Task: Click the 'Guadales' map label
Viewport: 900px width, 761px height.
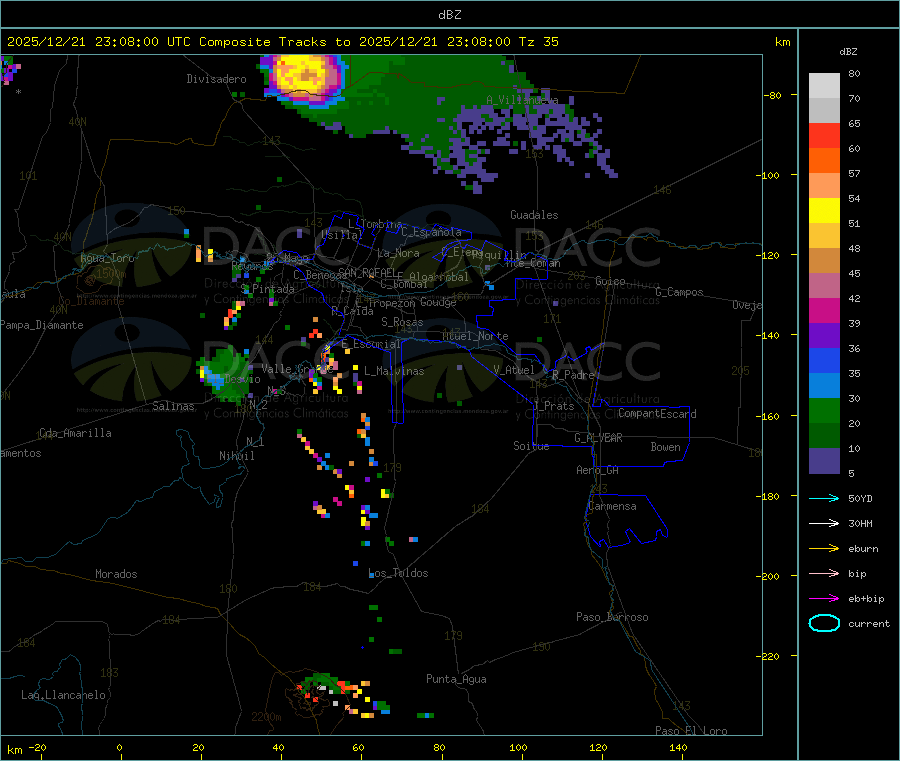Action: tap(534, 215)
